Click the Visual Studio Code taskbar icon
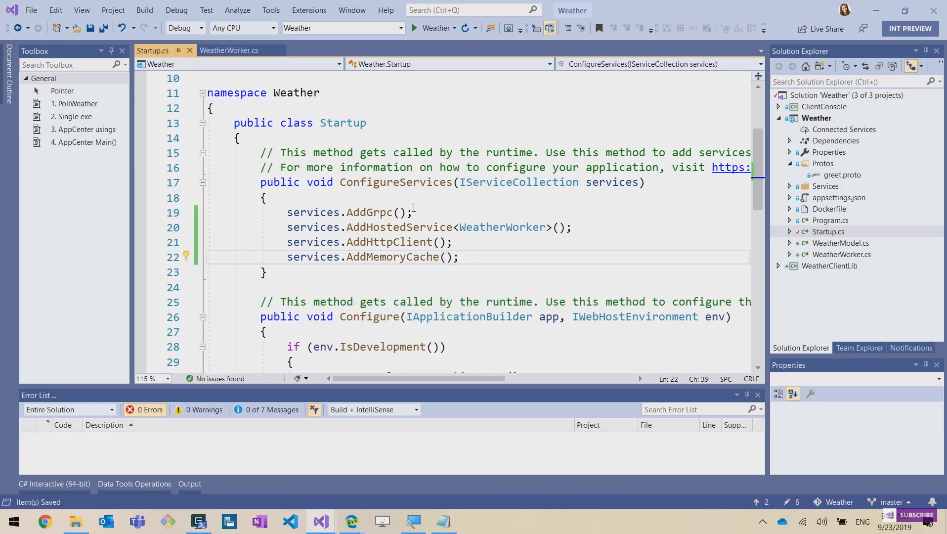The width and height of the screenshot is (947, 534). click(x=290, y=521)
